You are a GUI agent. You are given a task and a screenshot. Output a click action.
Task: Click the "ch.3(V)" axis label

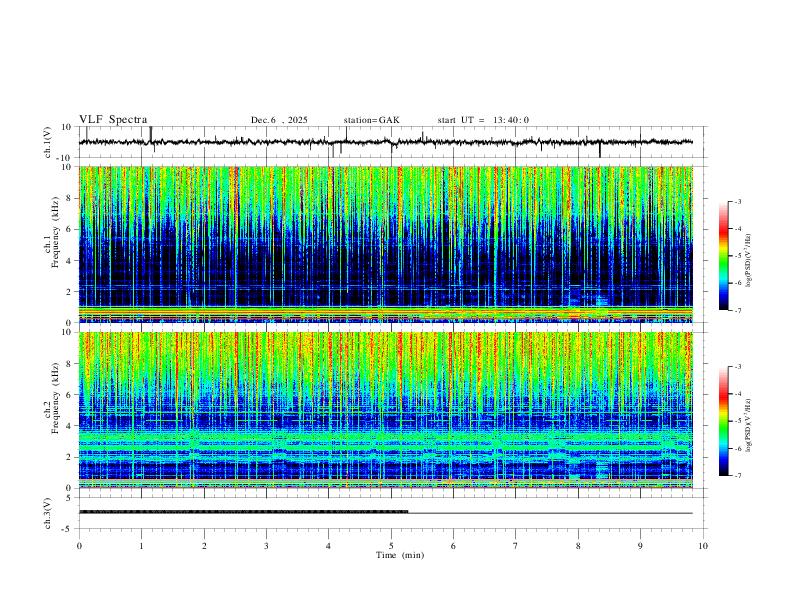pyautogui.click(x=48, y=513)
